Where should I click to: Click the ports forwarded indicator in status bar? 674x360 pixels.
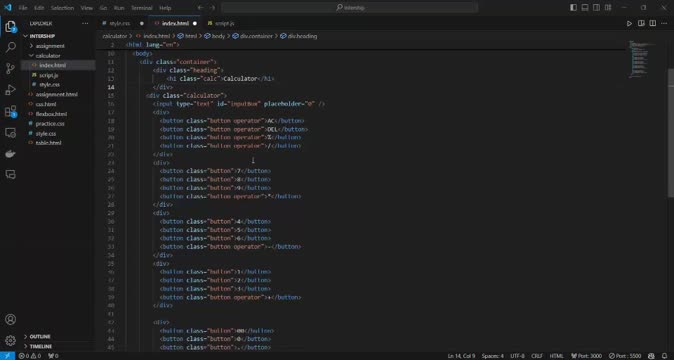[x=53, y=356]
